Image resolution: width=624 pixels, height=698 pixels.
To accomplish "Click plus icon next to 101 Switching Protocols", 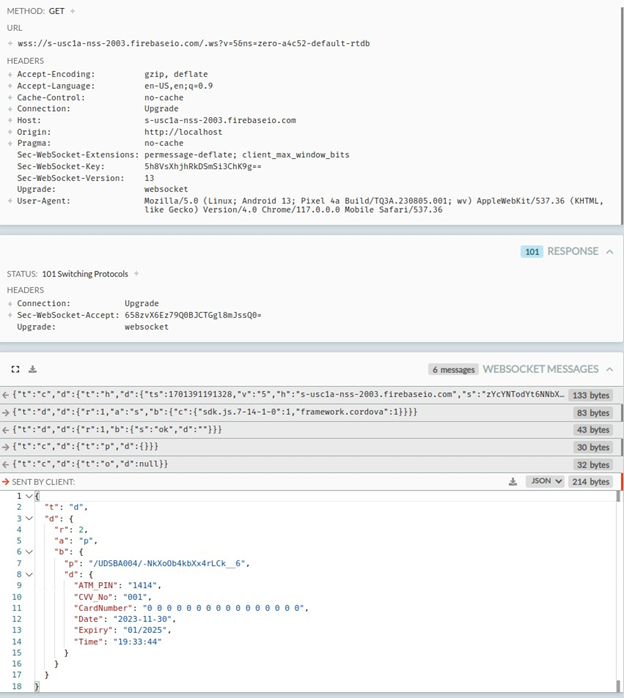I will click(136, 274).
